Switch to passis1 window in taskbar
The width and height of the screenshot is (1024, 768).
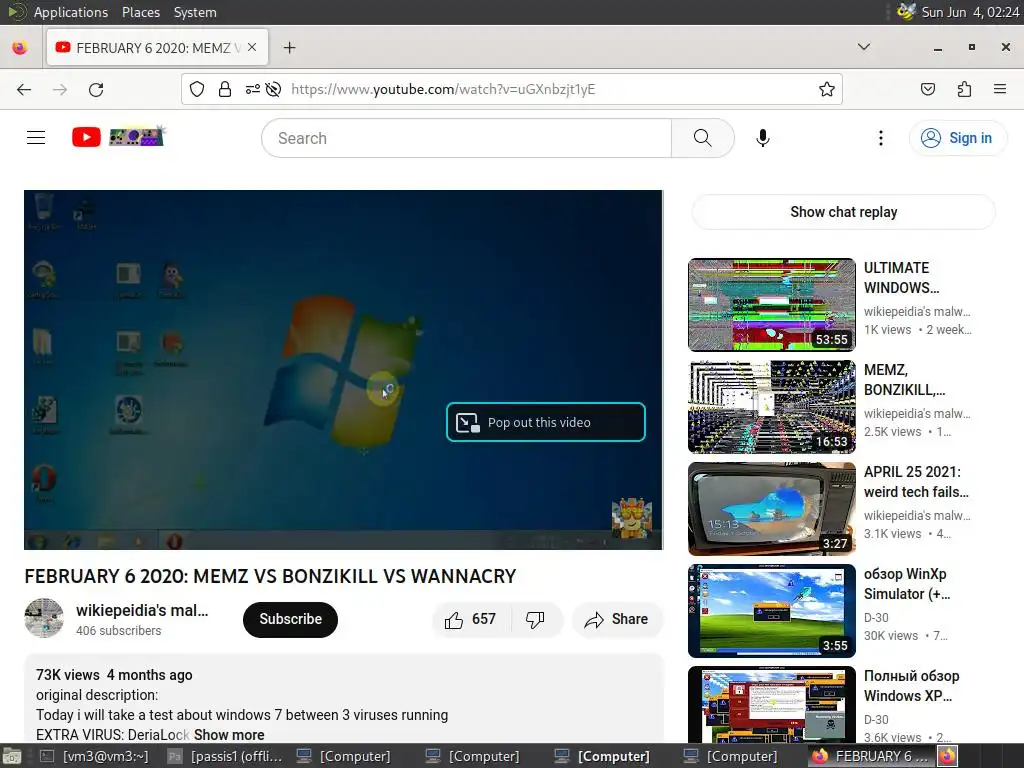click(225, 756)
